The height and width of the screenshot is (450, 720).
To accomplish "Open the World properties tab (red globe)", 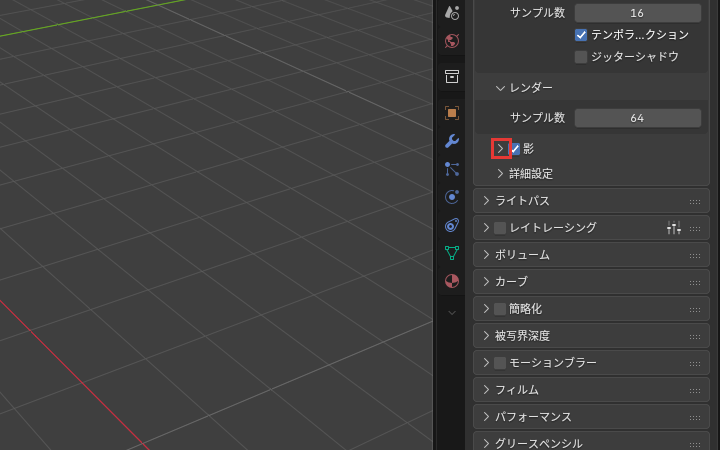I will (452, 41).
